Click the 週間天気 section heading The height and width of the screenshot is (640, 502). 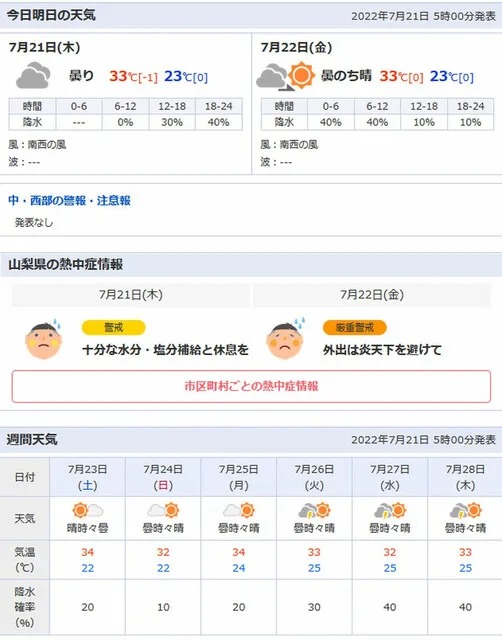pyautogui.click(x=32, y=440)
